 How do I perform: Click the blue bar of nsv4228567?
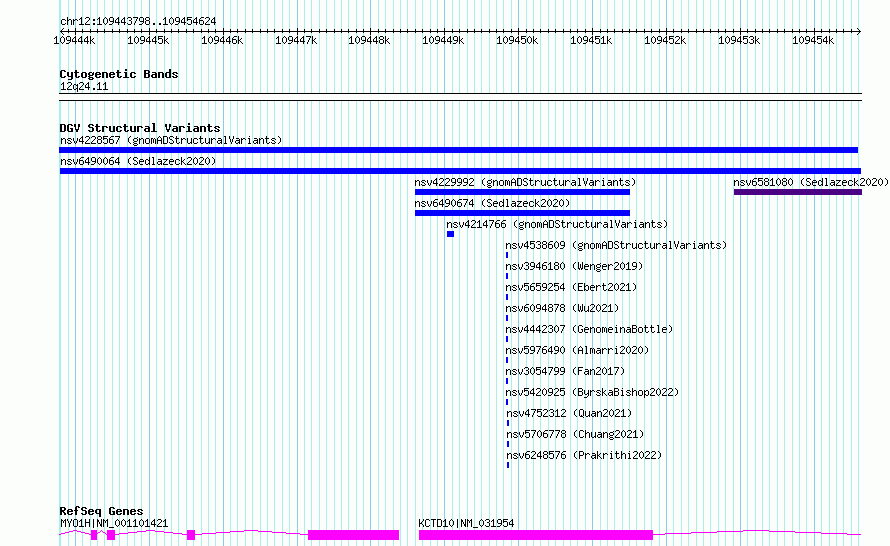(x=459, y=150)
